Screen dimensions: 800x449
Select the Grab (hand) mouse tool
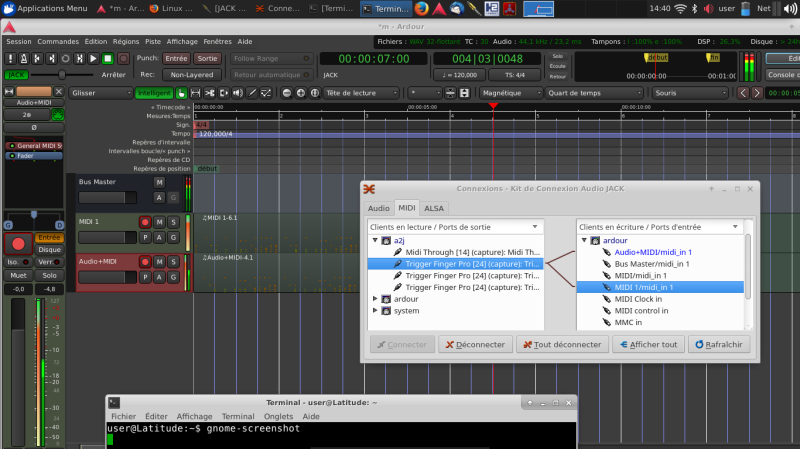coord(181,93)
